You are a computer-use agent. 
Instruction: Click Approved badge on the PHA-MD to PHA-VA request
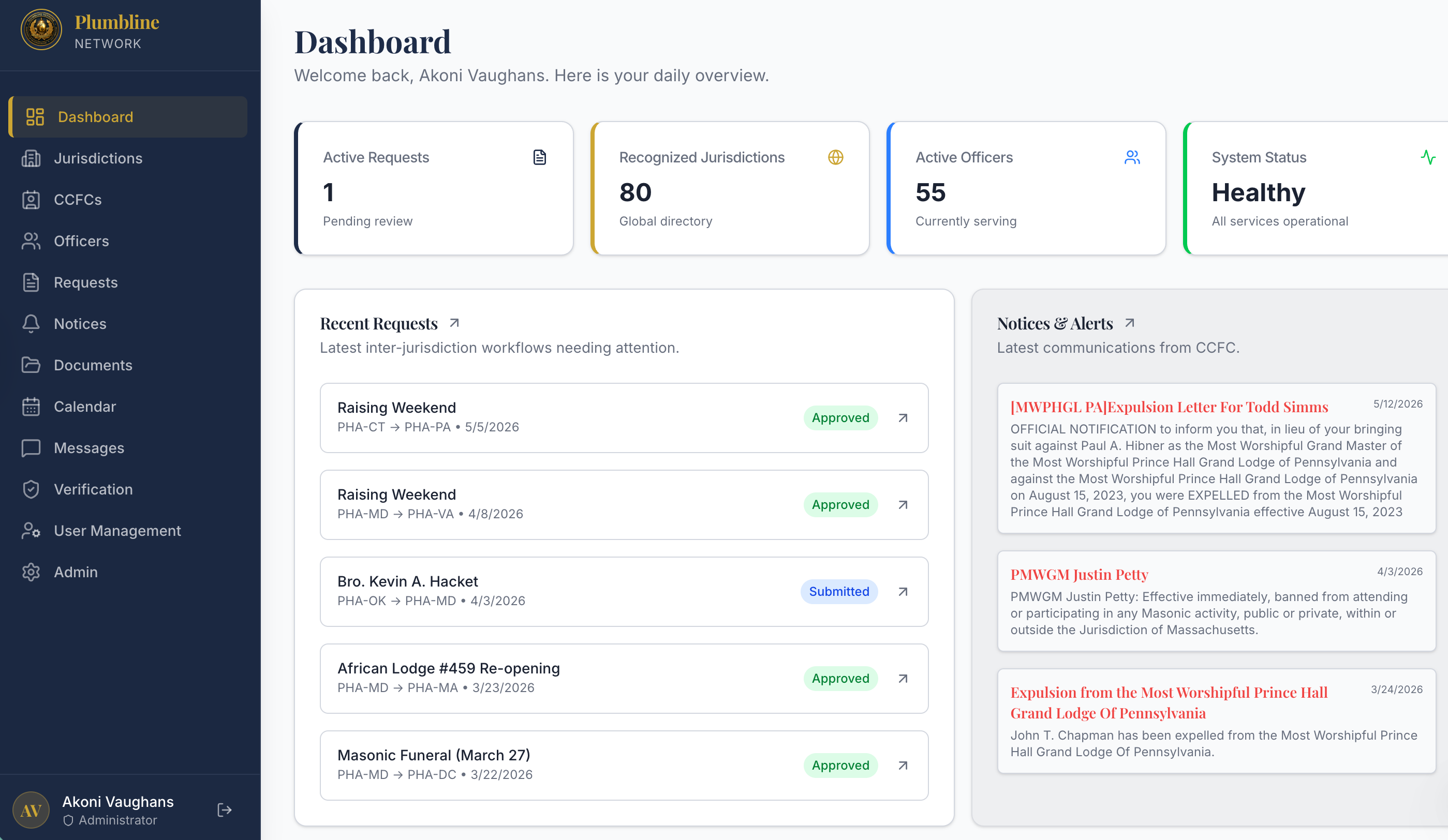tap(840, 505)
